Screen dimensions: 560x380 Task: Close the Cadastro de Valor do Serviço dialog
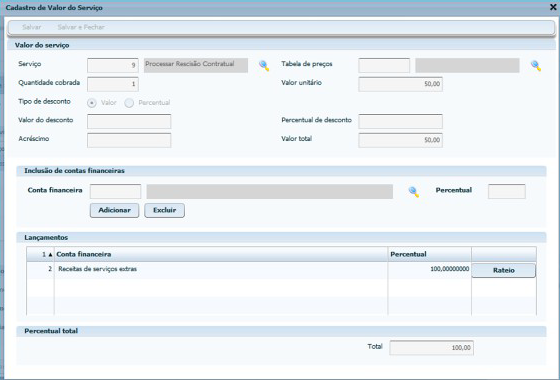pos(553,7)
